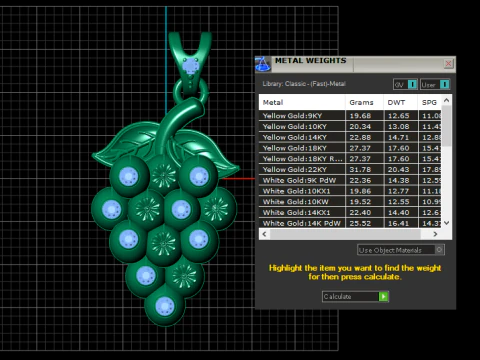Viewport: 480px width, 360px height.
Task: Click the scroll left arrow below table
Action: click(264, 234)
